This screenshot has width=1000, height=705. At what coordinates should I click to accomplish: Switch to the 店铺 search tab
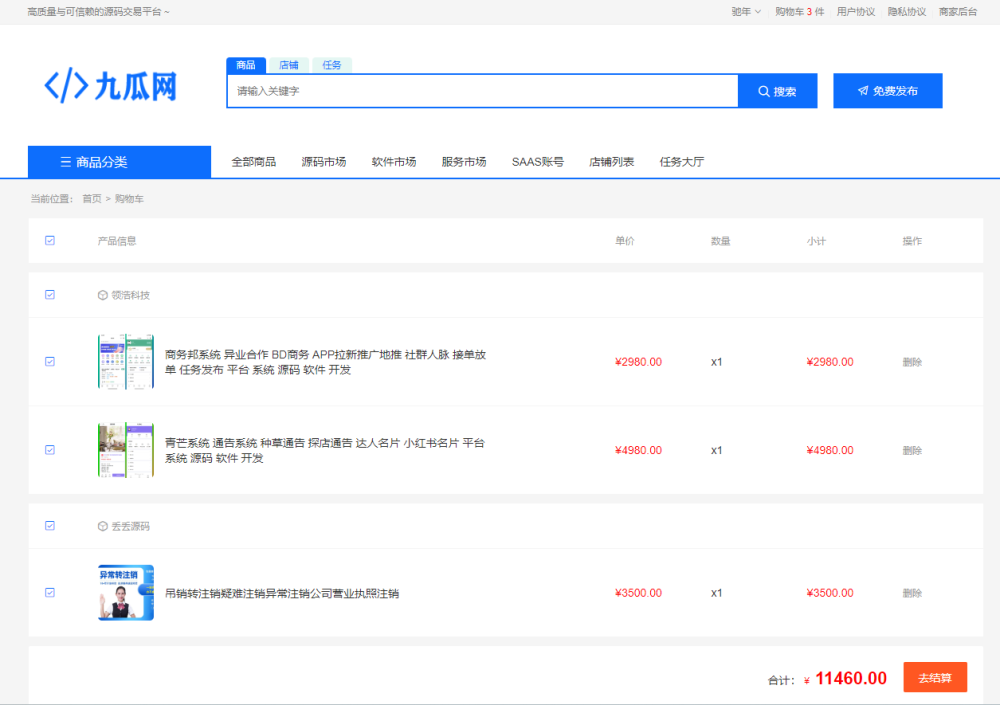pyautogui.click(x=288, y=65)
